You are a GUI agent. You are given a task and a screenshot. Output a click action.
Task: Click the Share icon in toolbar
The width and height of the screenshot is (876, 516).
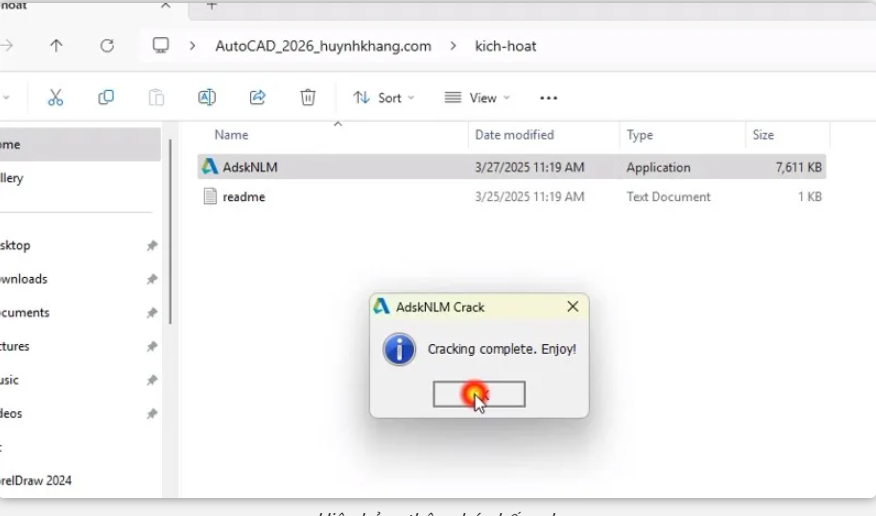[x=257, y=98]
